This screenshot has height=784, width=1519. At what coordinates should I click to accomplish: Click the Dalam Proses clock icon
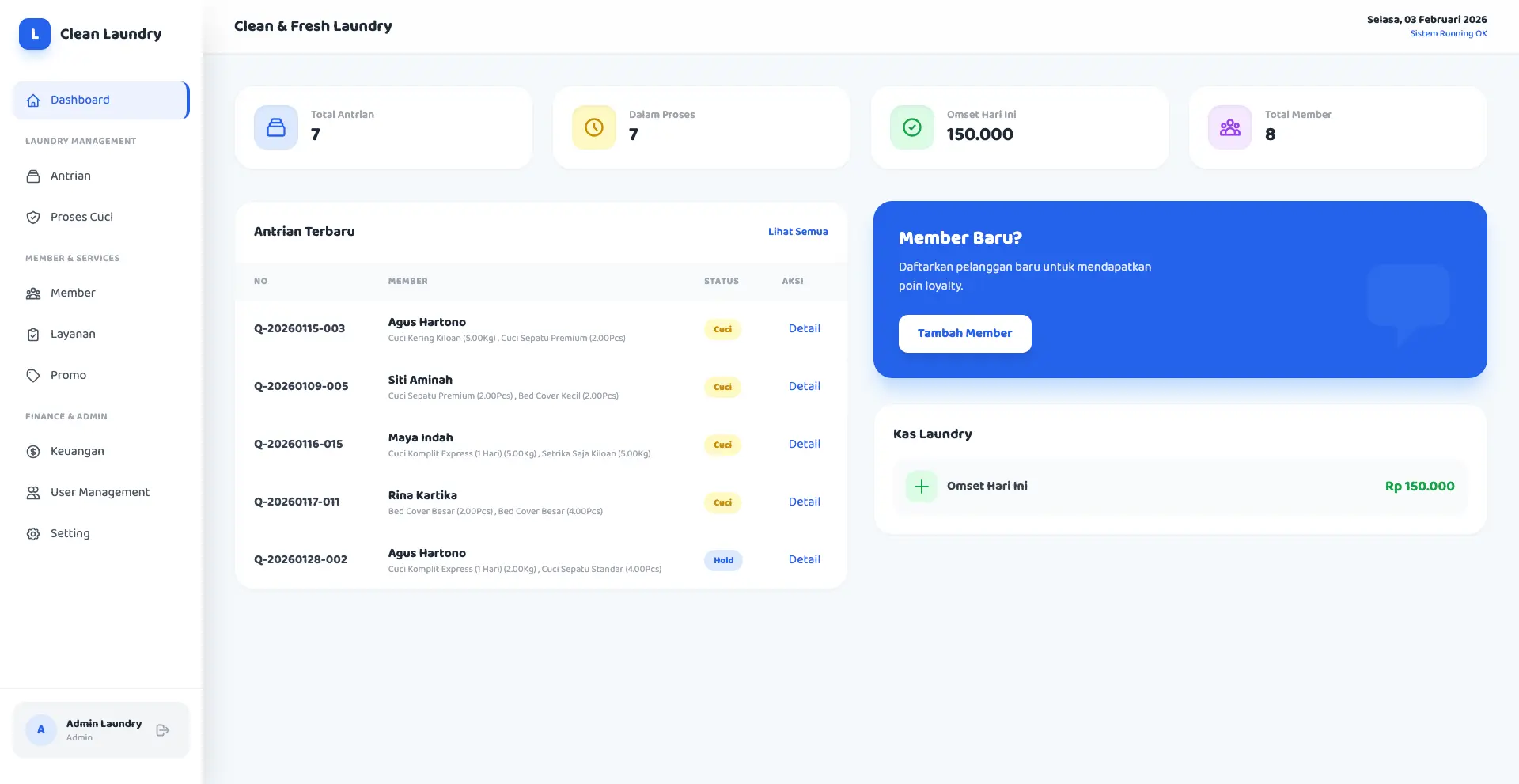tap(594, 127)
